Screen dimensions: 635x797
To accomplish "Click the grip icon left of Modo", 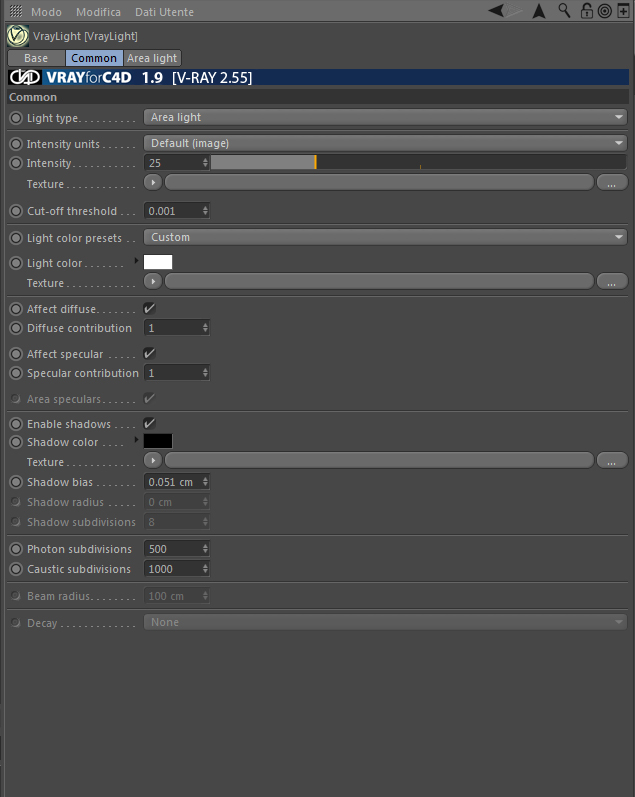I will click(x=16, y=11).
